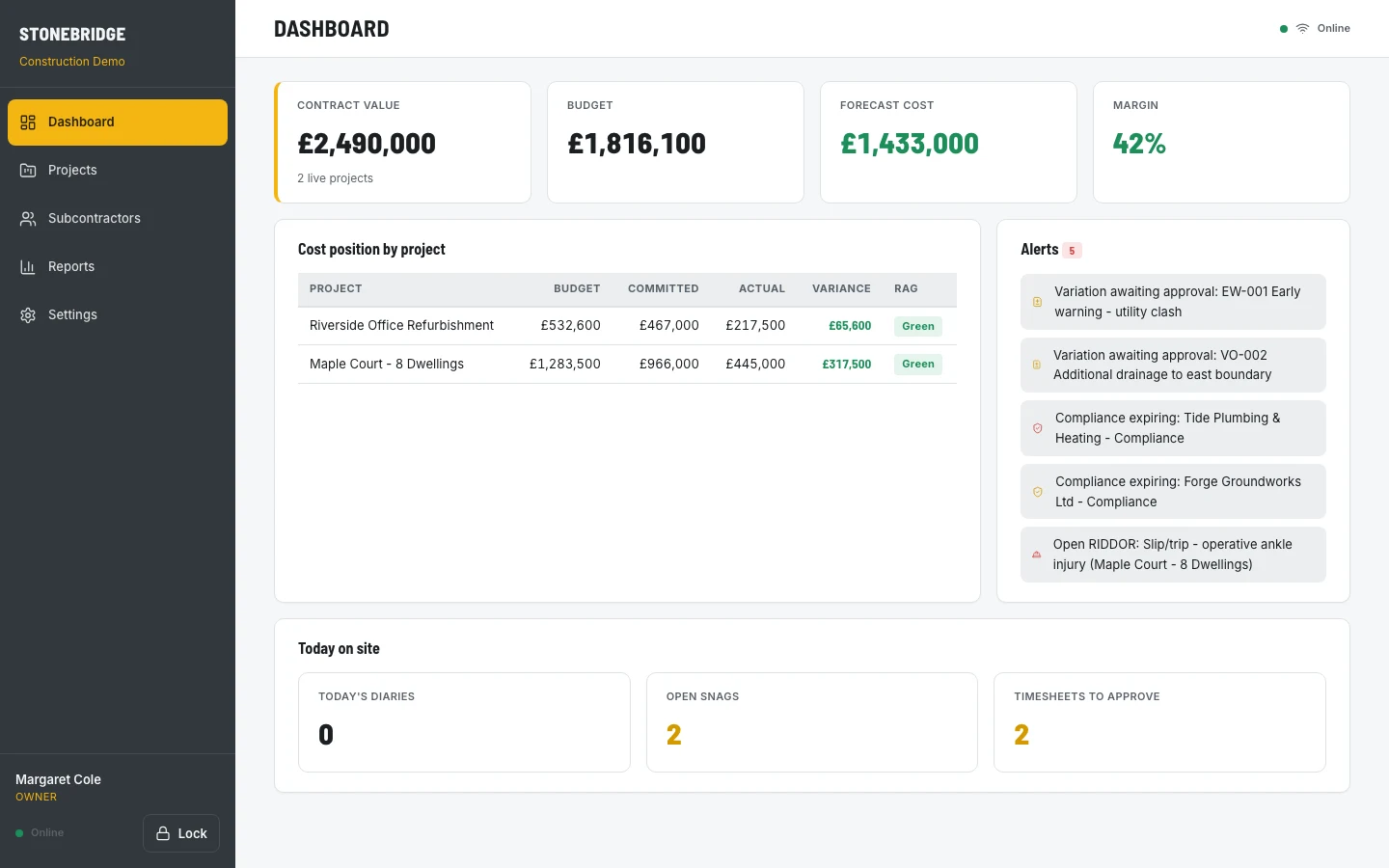The image size is (1389, 868).
Task: Click the ACTUAL column header
Action: tap(762, 289)
